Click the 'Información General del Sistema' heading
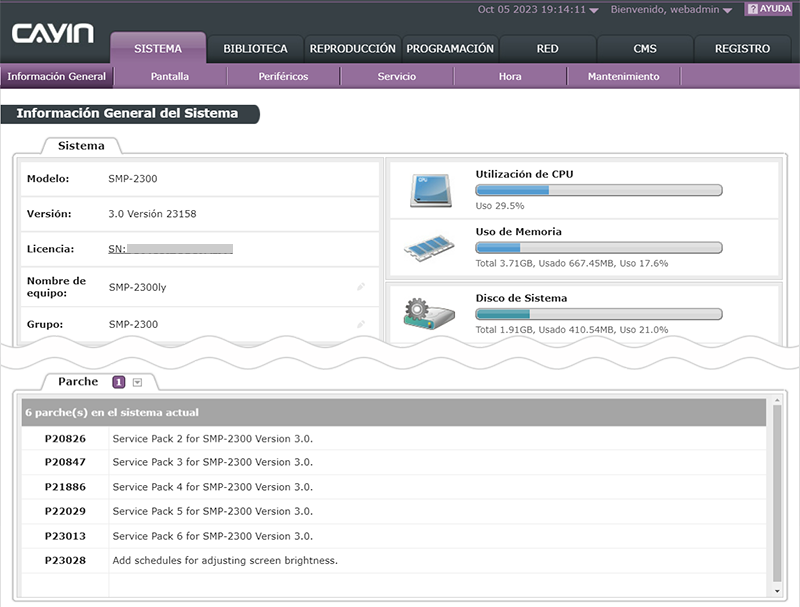Image resolution: width=800 pixels, height=607 pixels. [127, 113]
